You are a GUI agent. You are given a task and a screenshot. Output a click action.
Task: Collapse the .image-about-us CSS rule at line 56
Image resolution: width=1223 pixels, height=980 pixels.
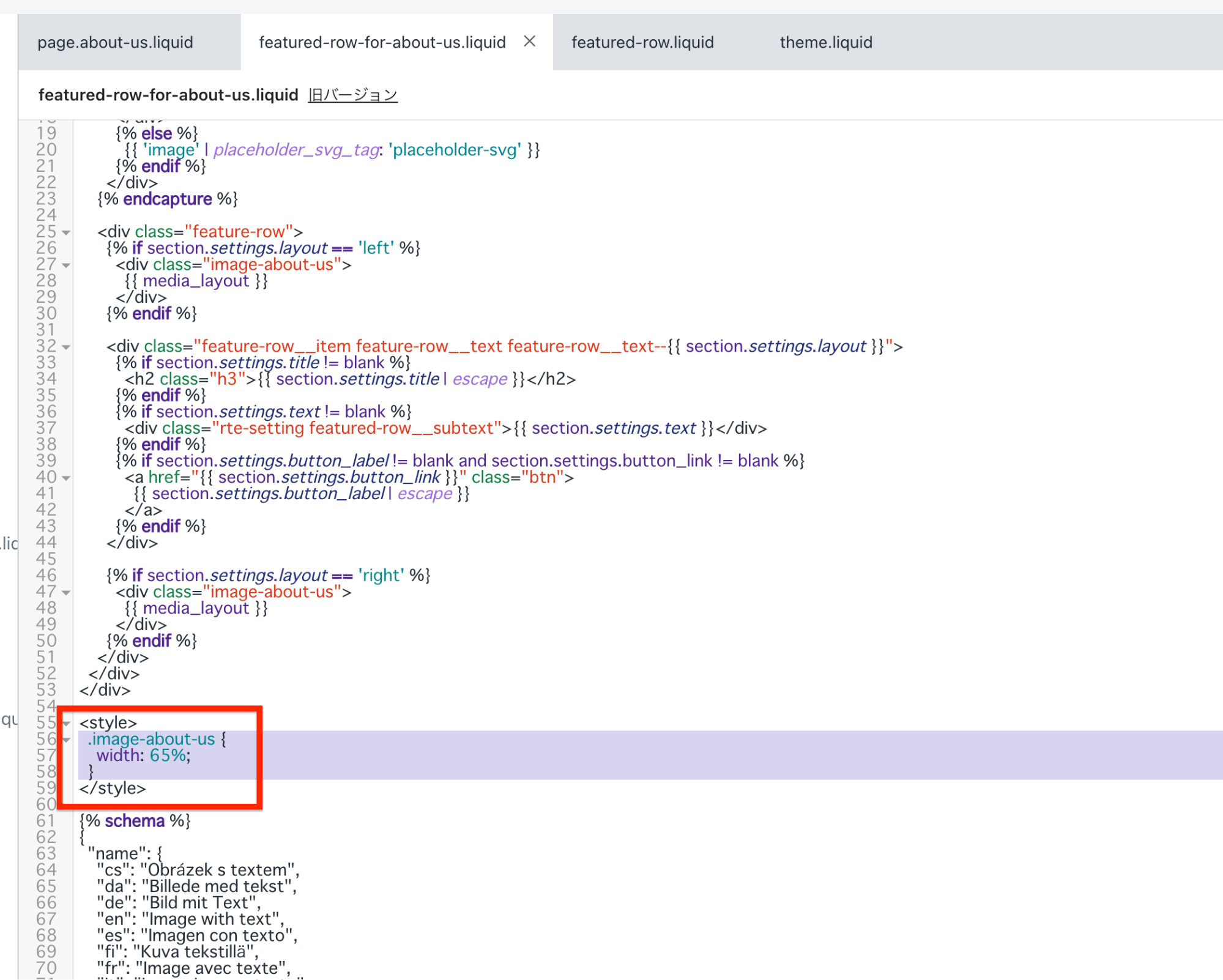[67, 740]
